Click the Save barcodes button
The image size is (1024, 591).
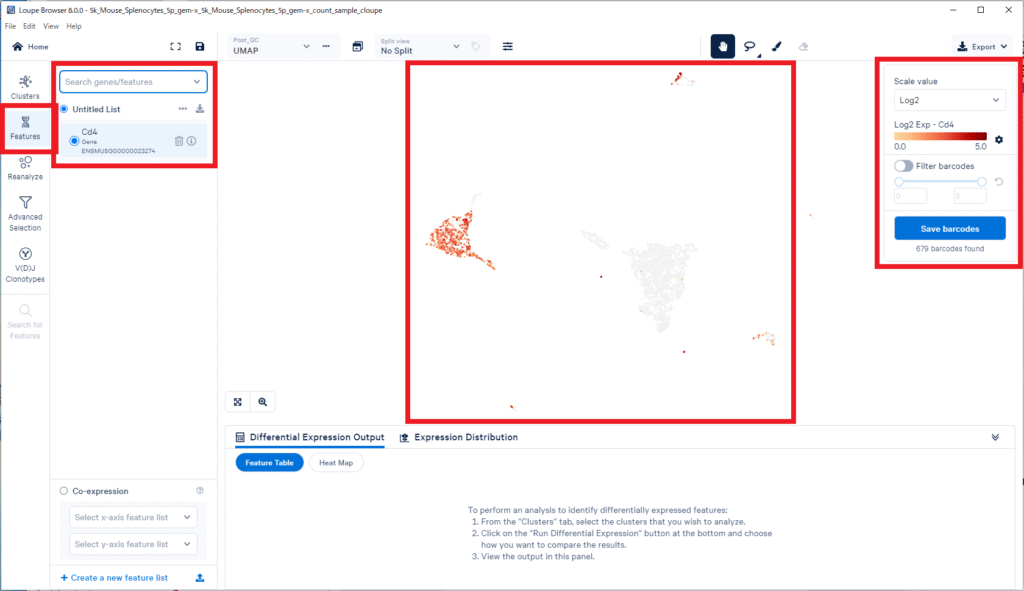click(949, 228)
